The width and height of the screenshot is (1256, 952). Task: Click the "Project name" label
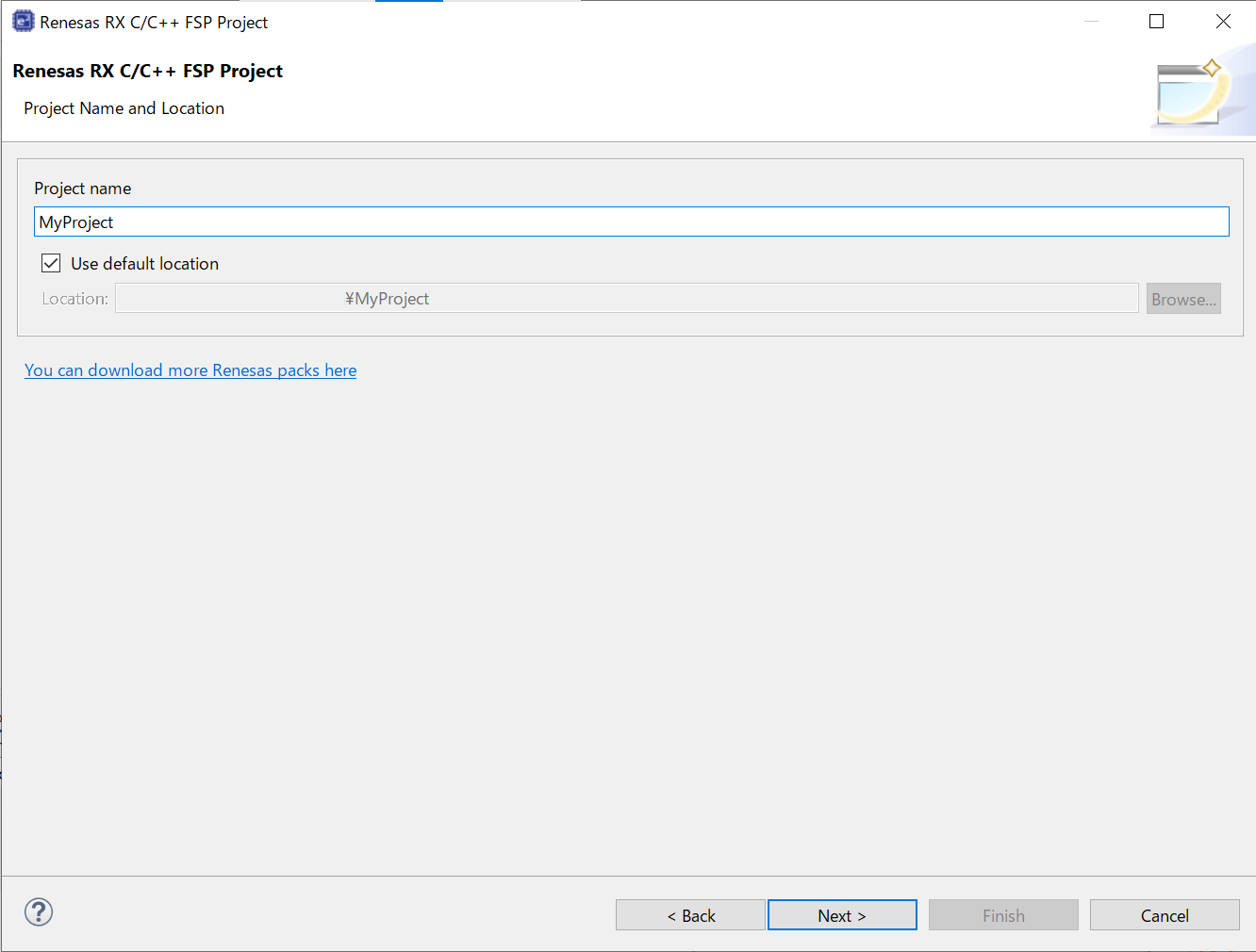click(83, 189)
